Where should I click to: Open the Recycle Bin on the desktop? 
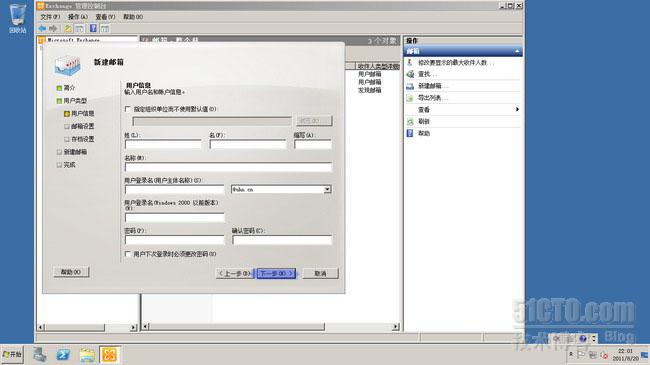point(17,19)
